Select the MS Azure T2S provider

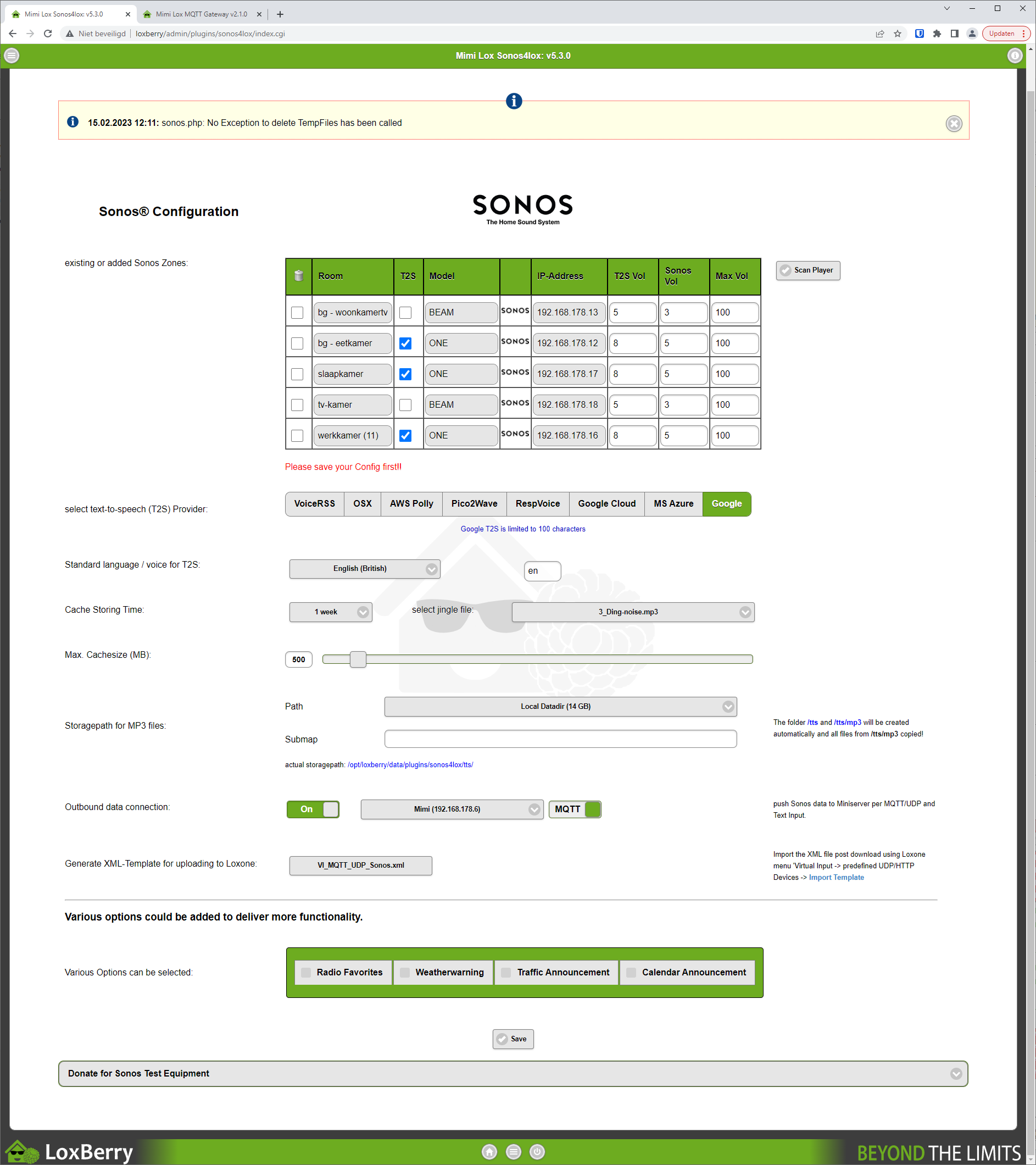tap(673, 504)
